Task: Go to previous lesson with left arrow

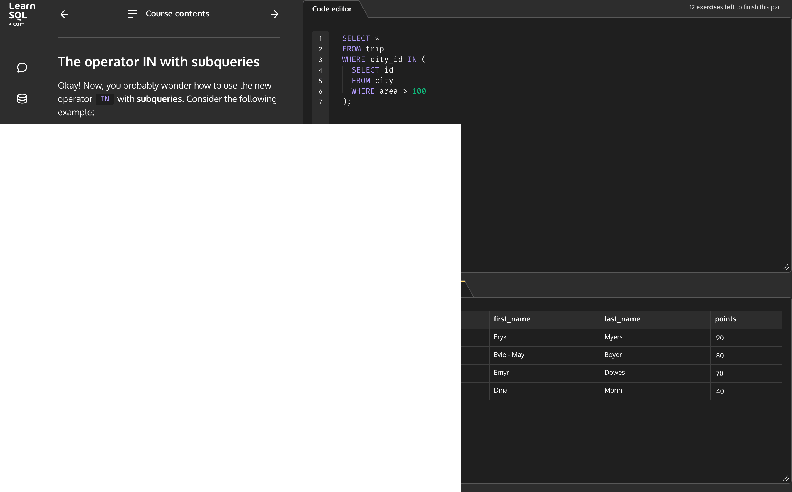Action: 65,14
